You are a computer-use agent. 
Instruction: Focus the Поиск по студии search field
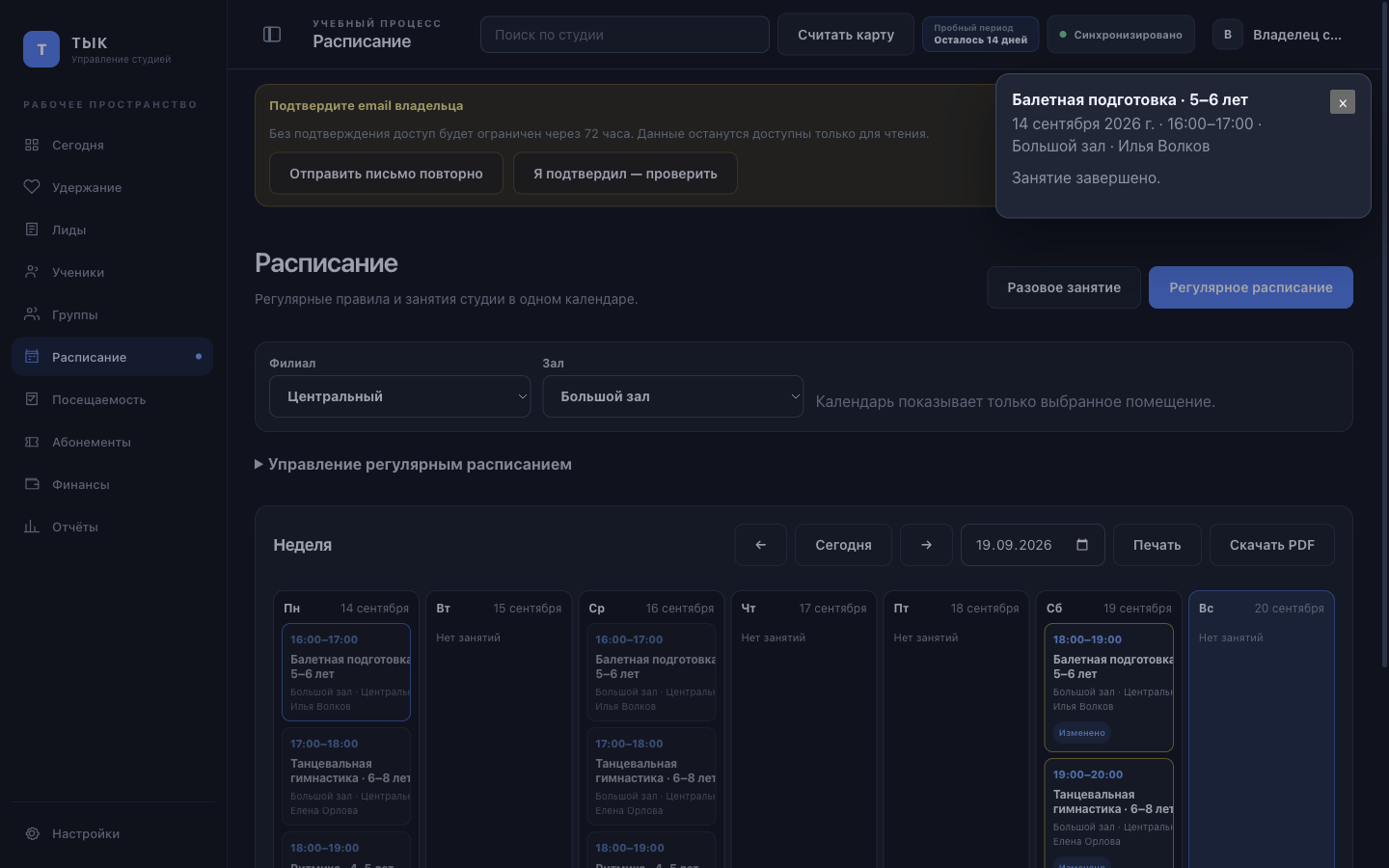625,35
